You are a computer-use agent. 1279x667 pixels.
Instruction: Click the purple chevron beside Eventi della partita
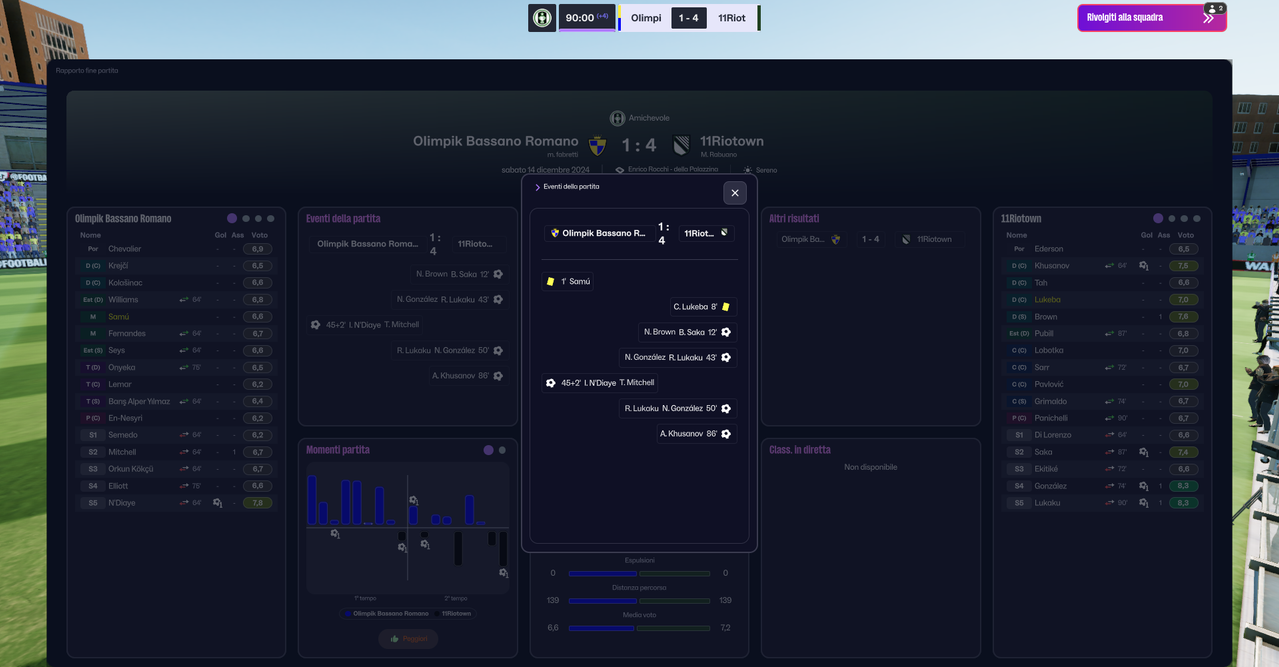(538, 187)
